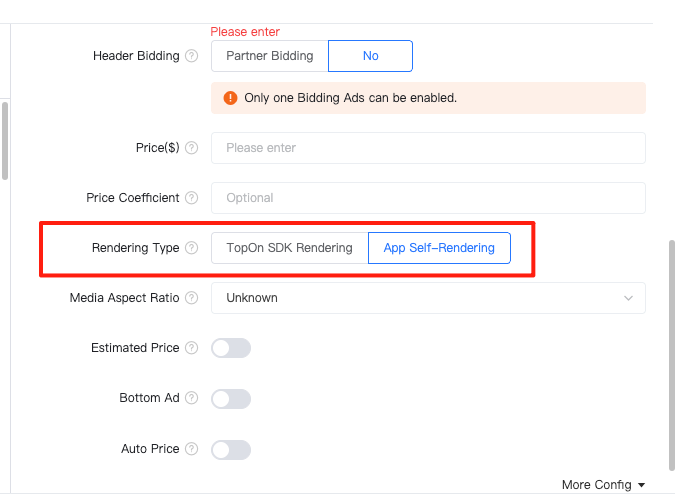The width and height of the screenshot is (675, 495).
Task: Click the Media Aspect Ratio chevron arrow
Action: 629,298
